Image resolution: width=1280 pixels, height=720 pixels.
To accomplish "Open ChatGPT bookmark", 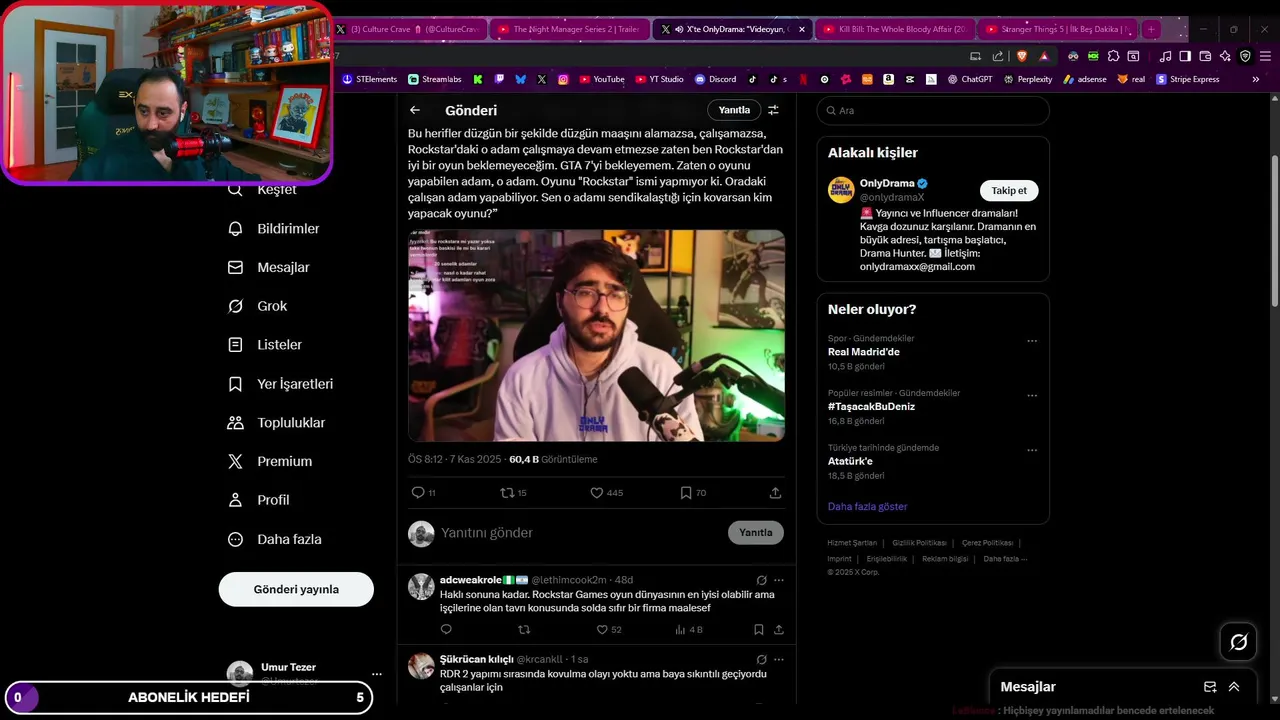I will point(970,79).
